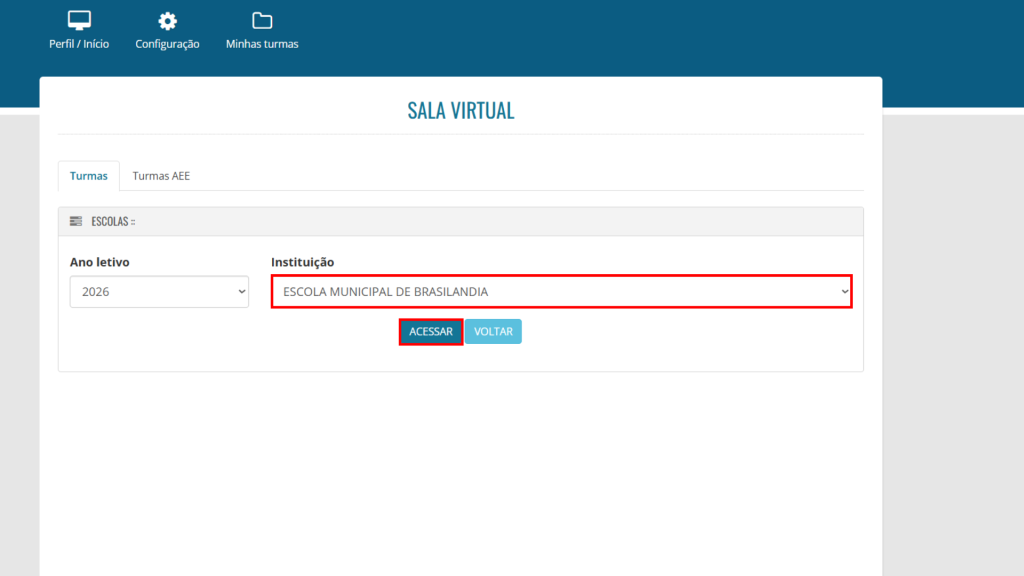The height and width of the screenshot is (576, 1024).
Task: Click the Ano letivo field label
Action: pos(99,262)
